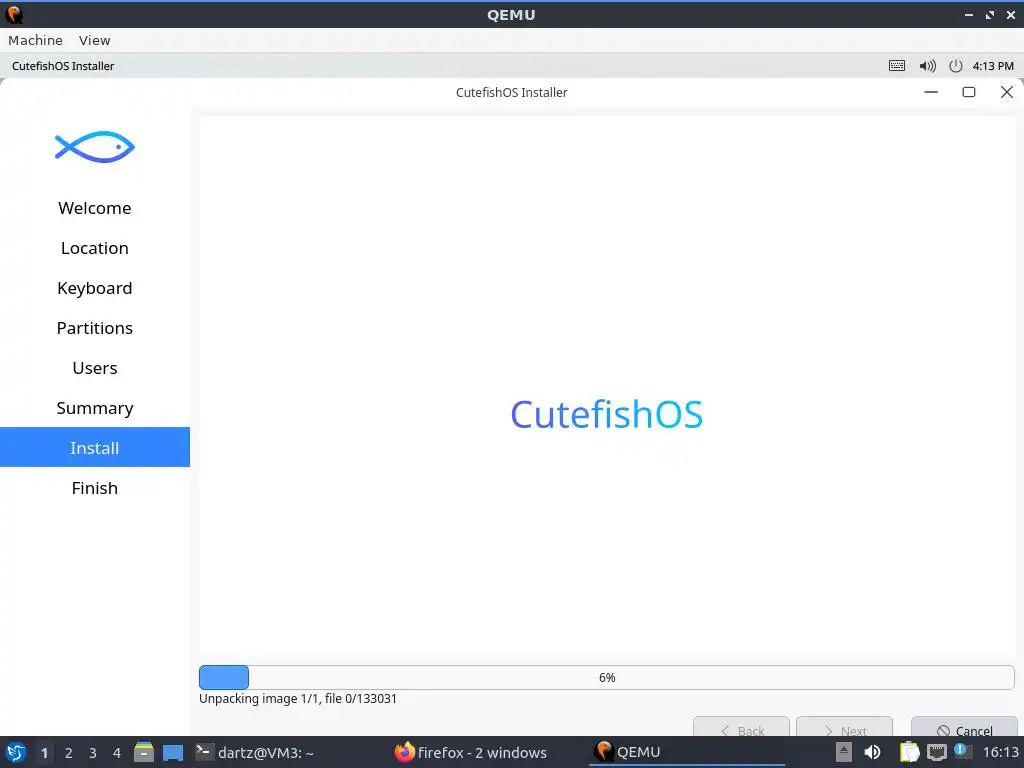This screenshot has width=1024, height=768.
Task: Maximize the CutefishOS Installer window
Action: pyautogui.click(x=969, y=92)
